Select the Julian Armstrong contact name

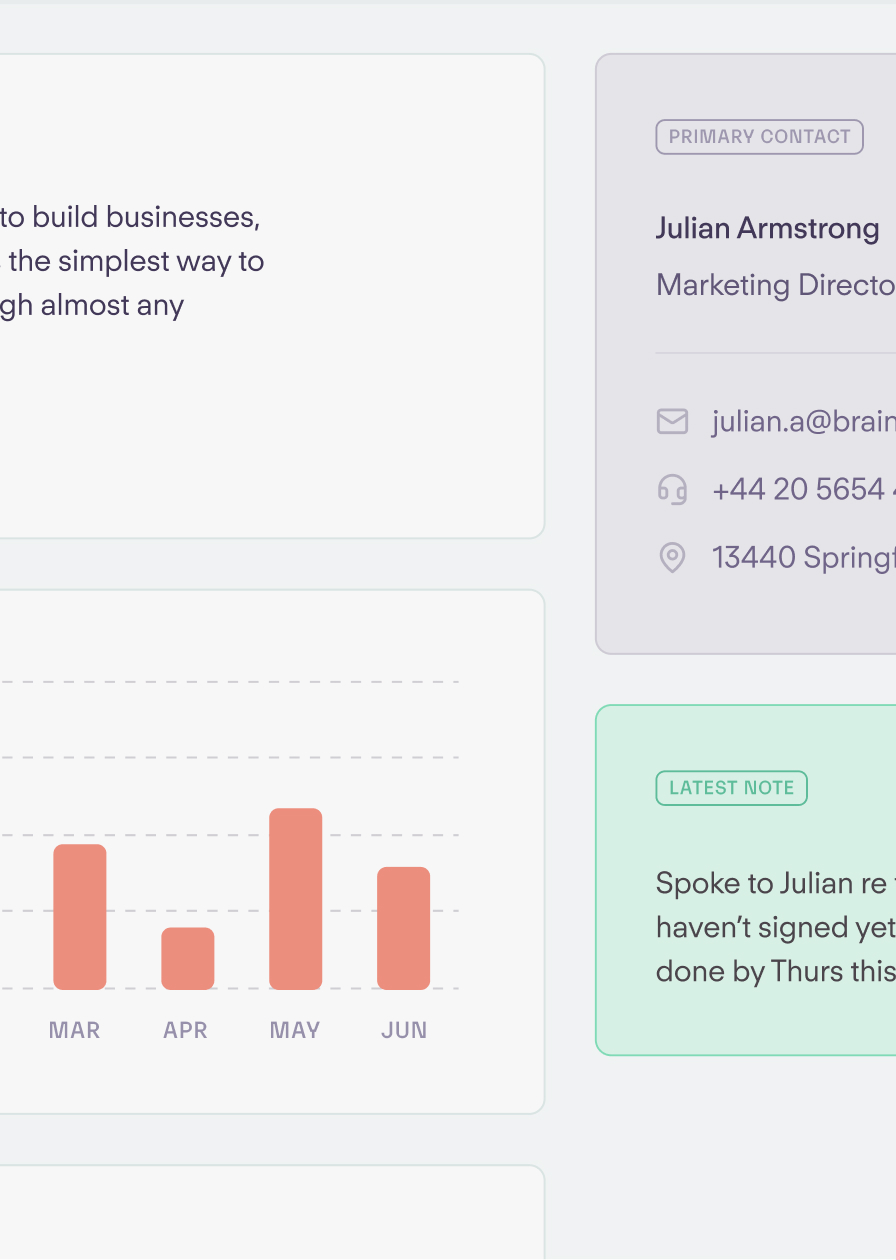pos(767,229)
